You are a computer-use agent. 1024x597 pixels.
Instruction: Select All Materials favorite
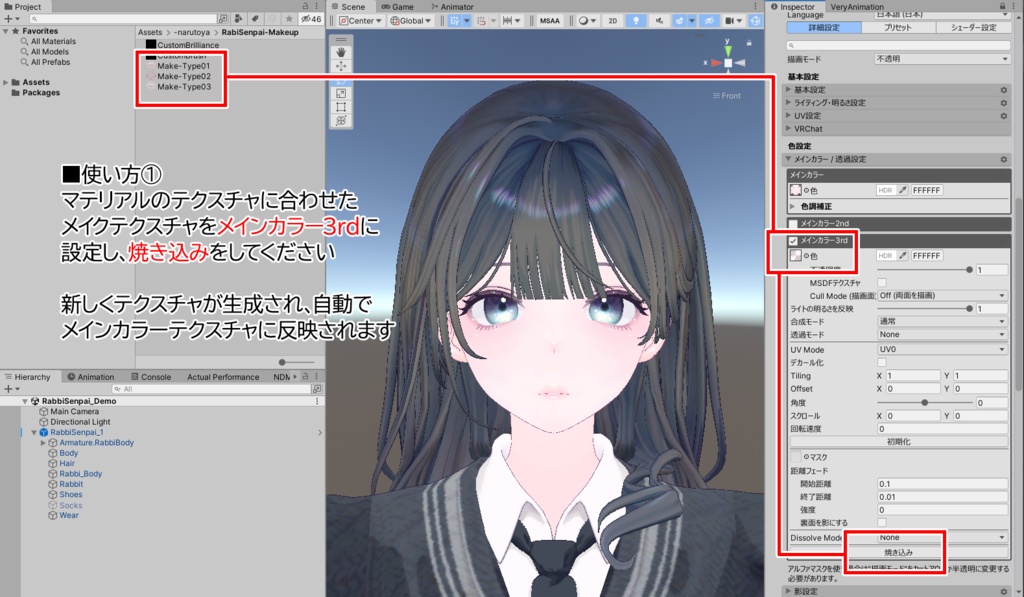pyautogui.click(x=48, y=41)
